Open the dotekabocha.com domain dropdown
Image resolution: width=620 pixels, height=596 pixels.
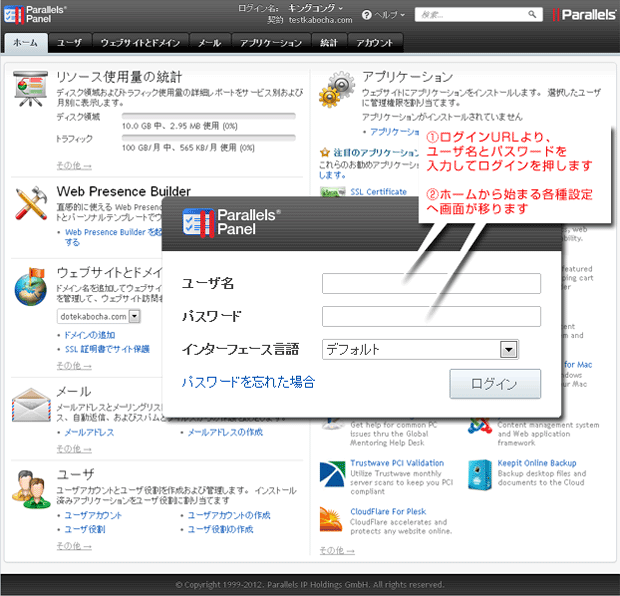(135, 316)
